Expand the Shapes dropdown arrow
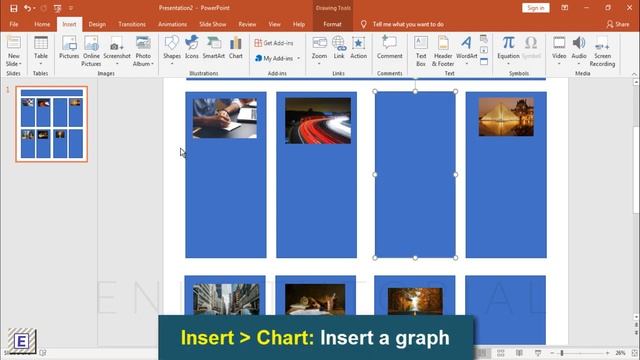This screenshot has width=640, height=360. tap(172, 64)
